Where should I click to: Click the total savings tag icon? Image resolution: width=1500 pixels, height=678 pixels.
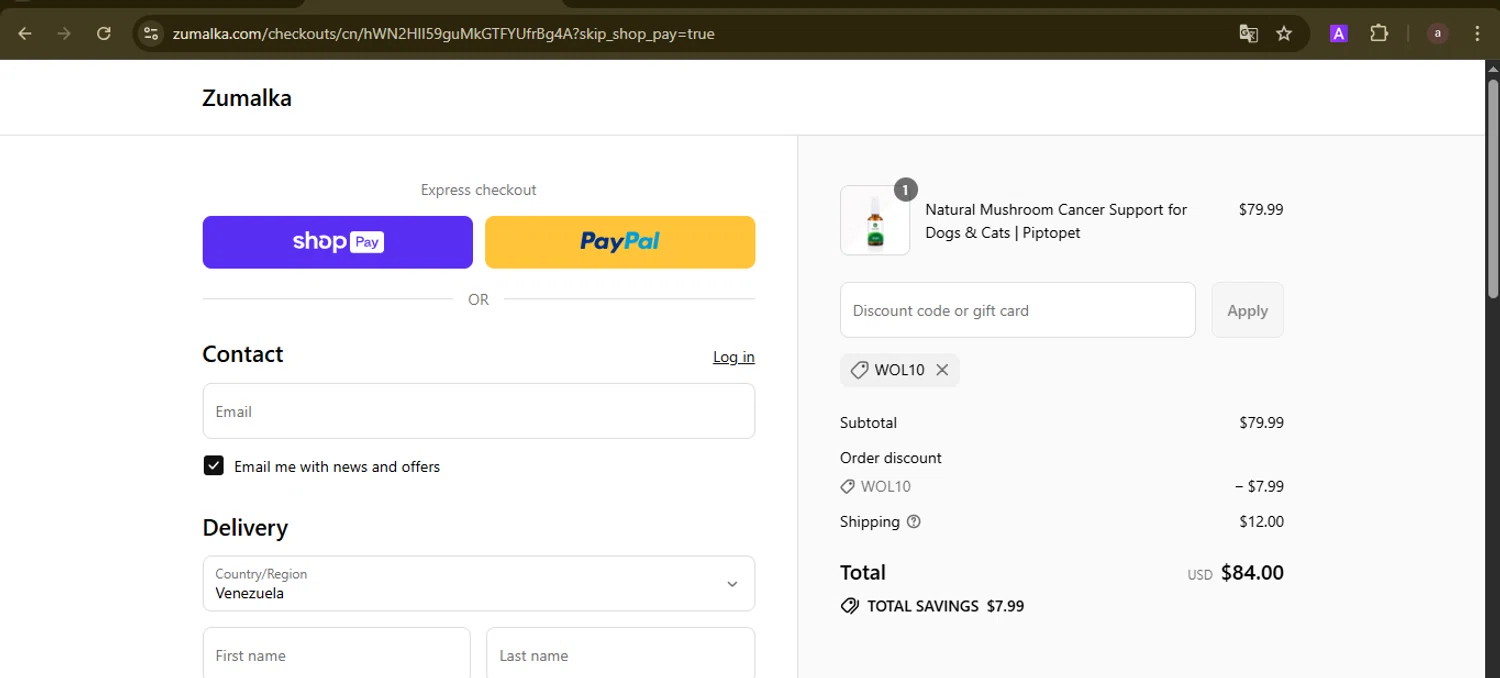coord(850,606)
